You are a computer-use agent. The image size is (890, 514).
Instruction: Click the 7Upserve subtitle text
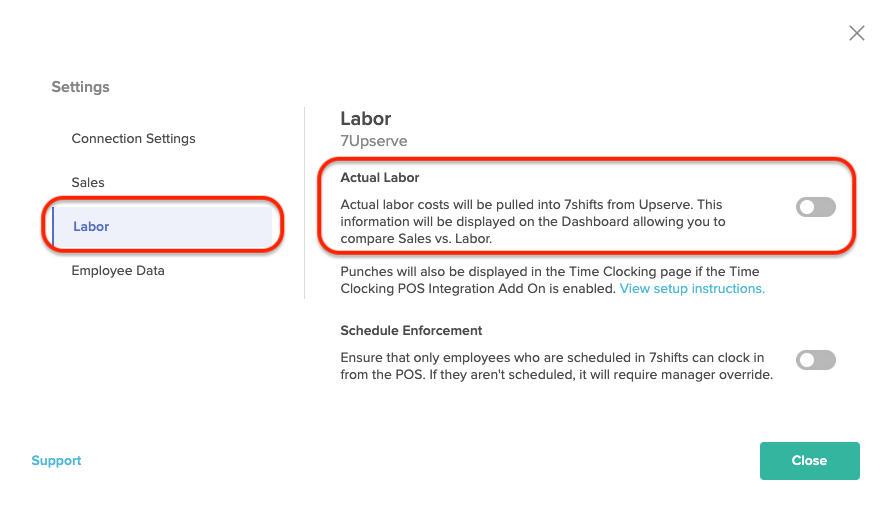373,141
